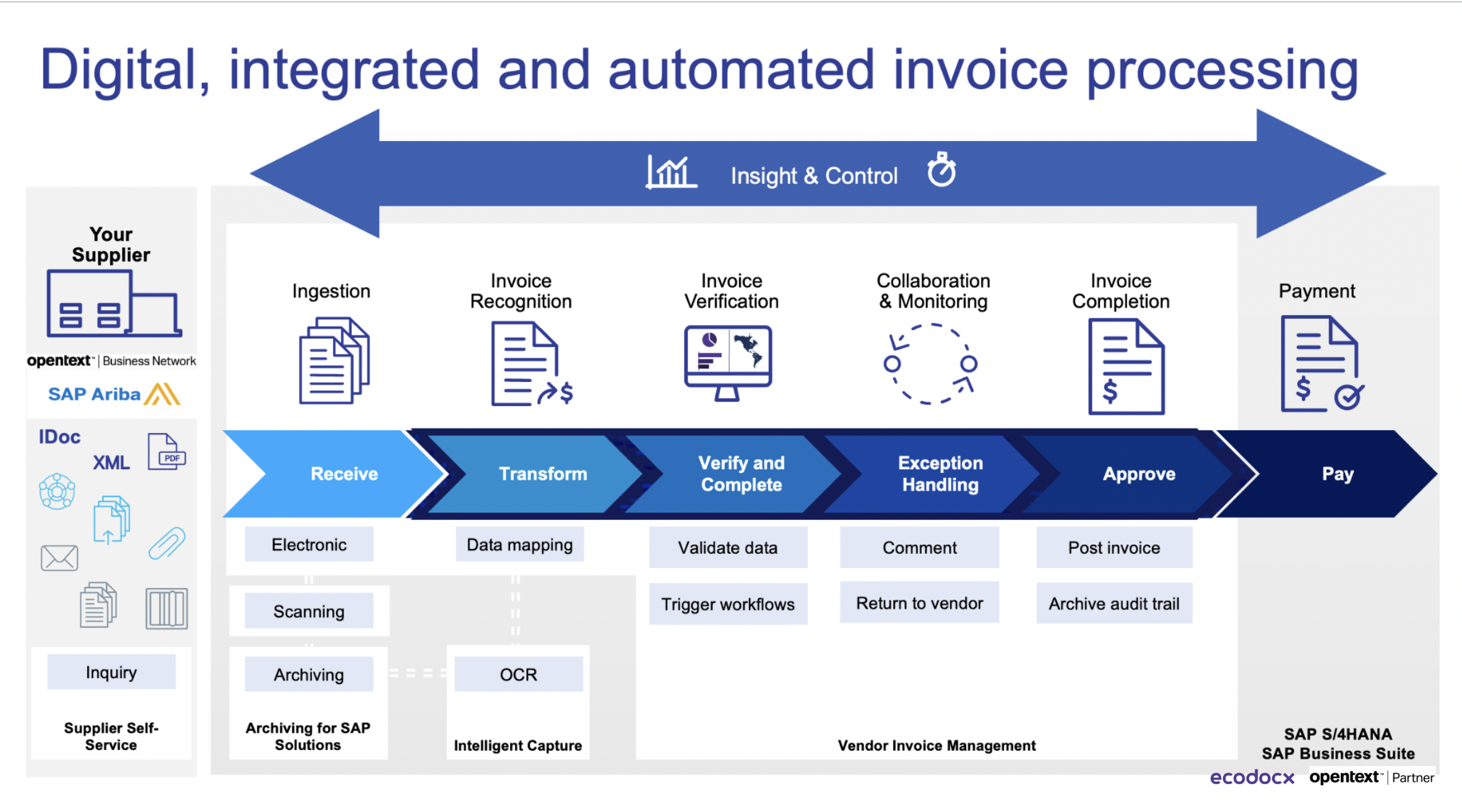This screenshot has height=812, width=1462.
Task: Select the Transform process step arrow
Action: pos(536,474)
